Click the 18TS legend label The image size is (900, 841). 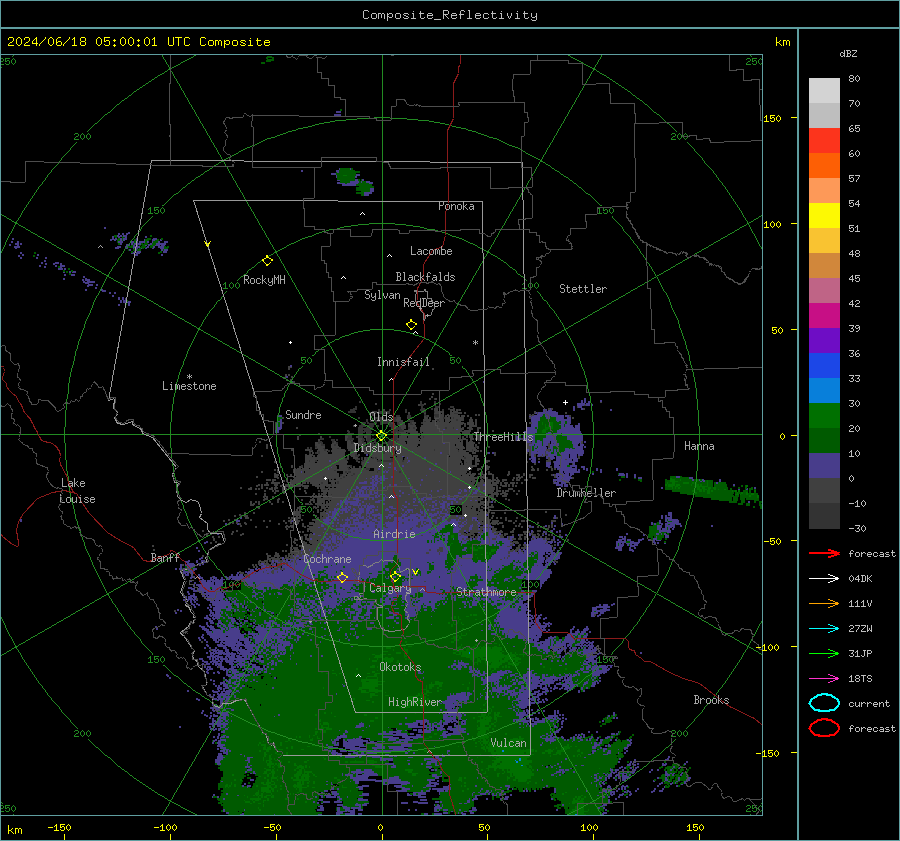coord(860,679)
